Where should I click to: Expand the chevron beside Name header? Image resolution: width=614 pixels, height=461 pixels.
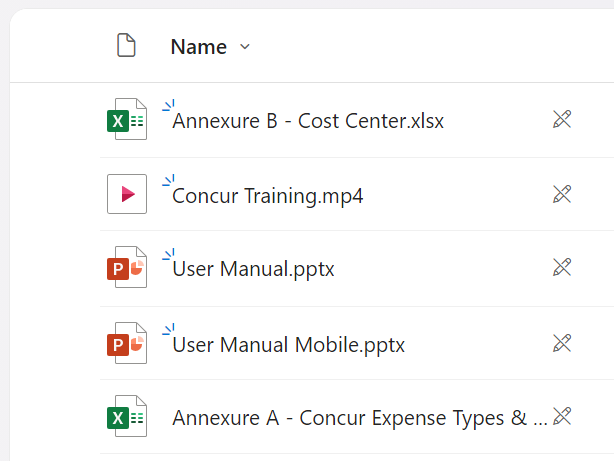[x=246, y=47]
